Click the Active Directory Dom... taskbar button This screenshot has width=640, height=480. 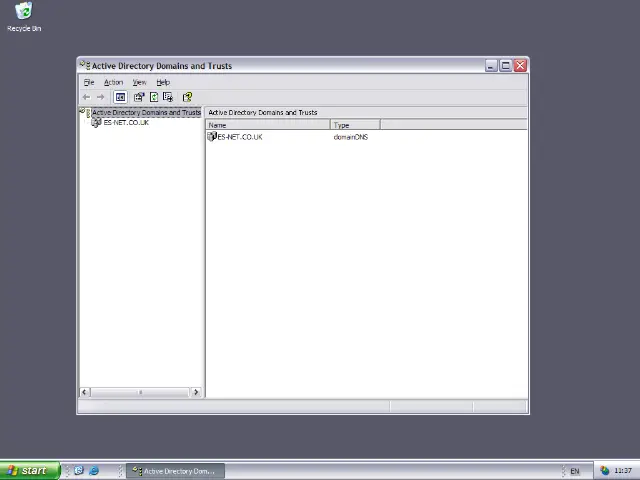tap(175, 471)
